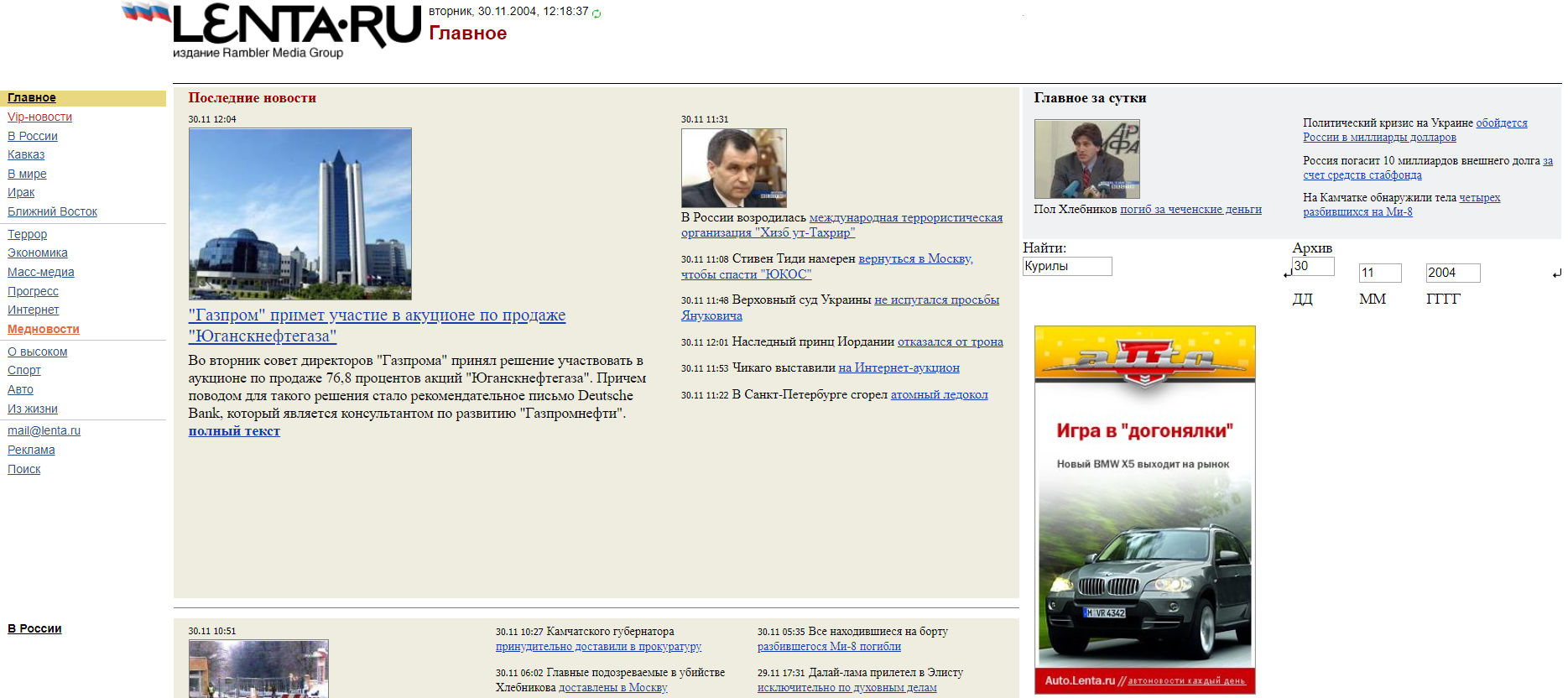
Task: Click the за счет средств стабфонда link
Action: pyautogui.click(x=1428, y=168)
